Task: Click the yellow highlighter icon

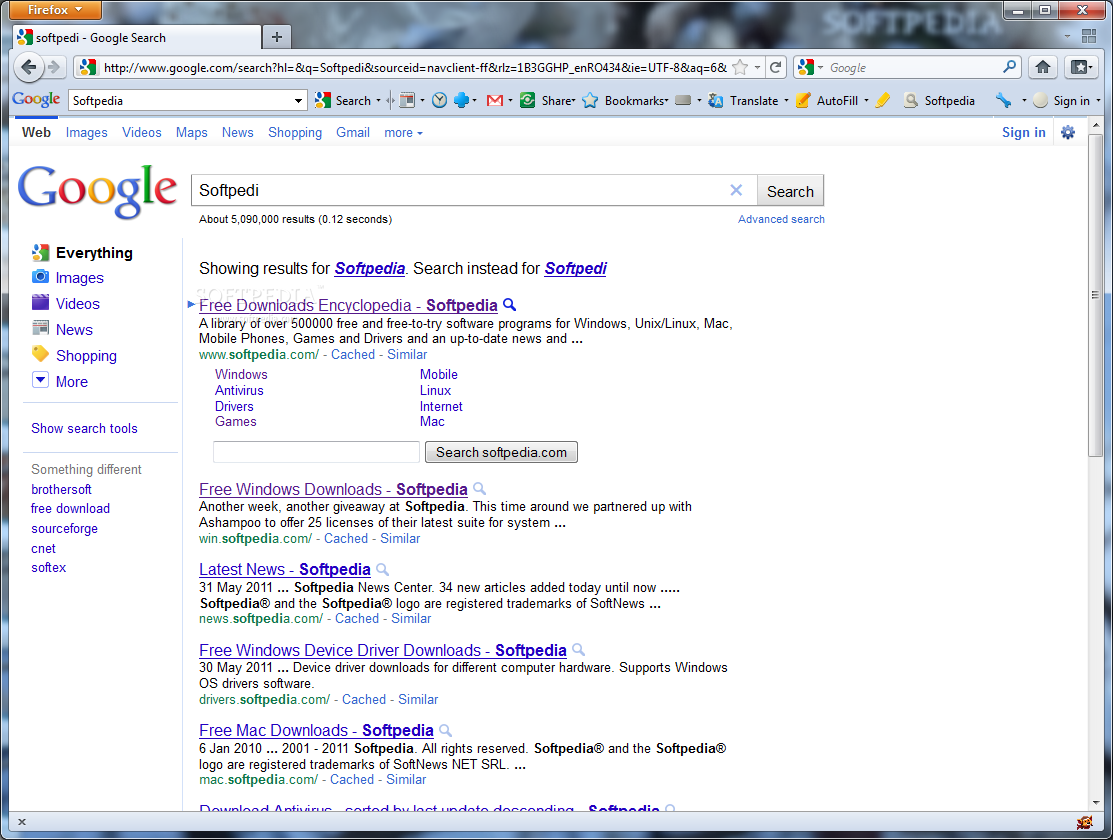Action: 882,101
